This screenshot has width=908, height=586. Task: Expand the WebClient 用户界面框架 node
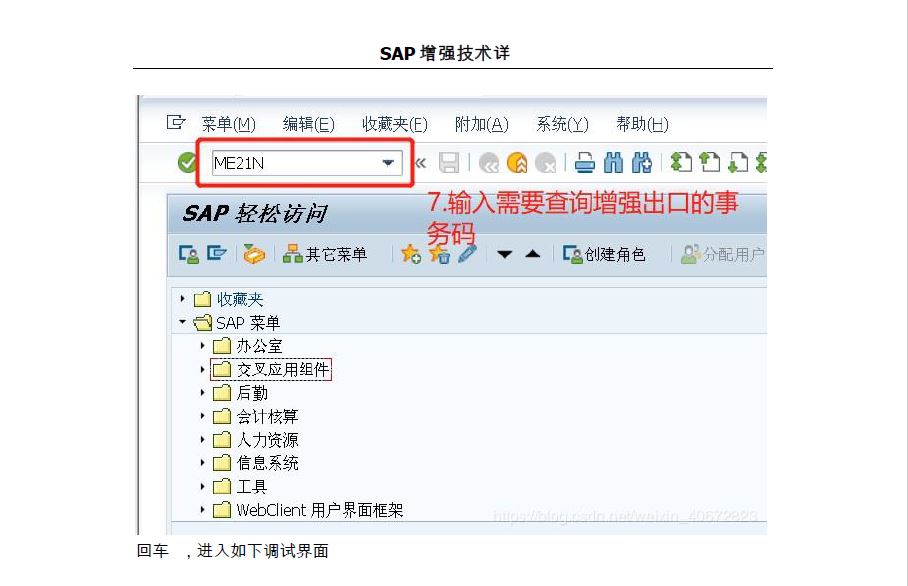202,510
